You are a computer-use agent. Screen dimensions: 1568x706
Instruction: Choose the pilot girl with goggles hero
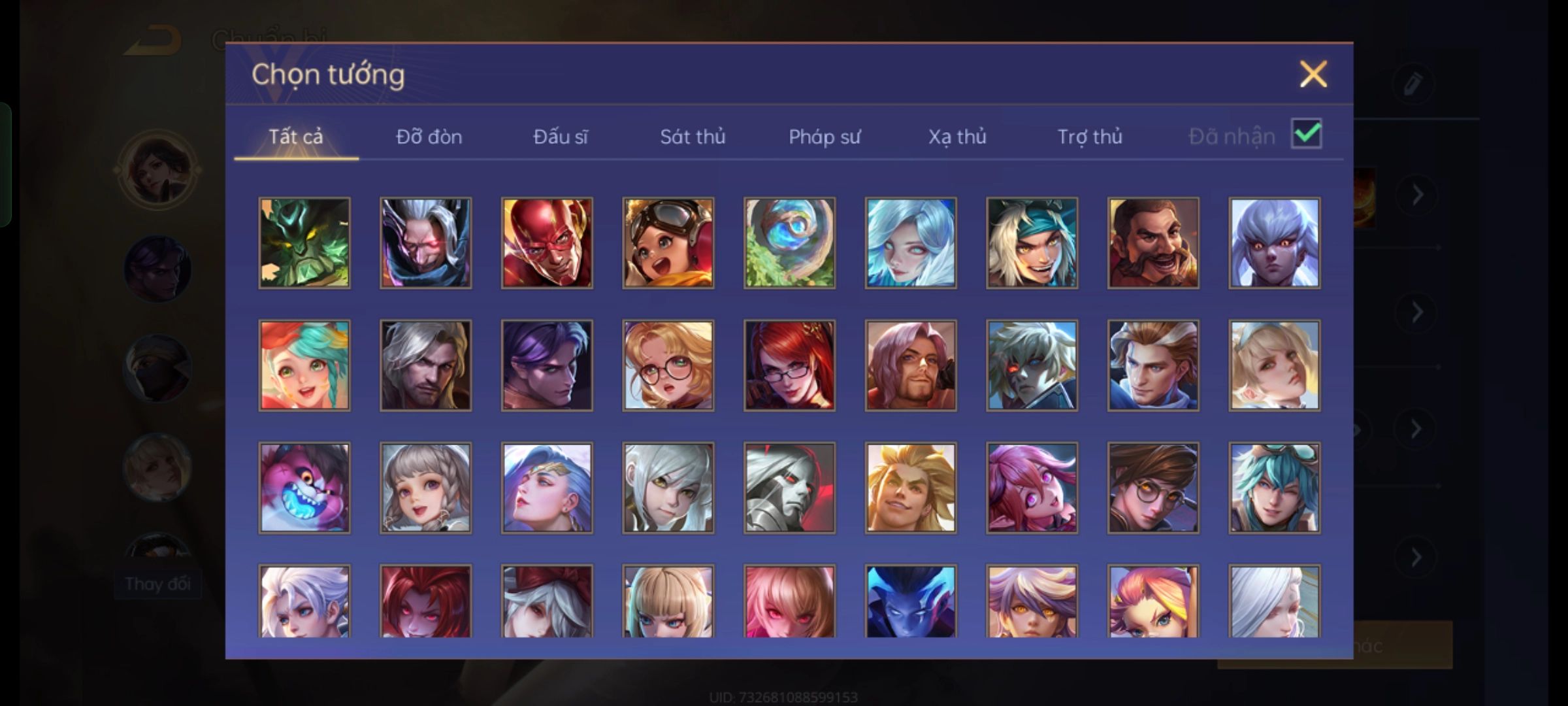(x=668, y=243)
